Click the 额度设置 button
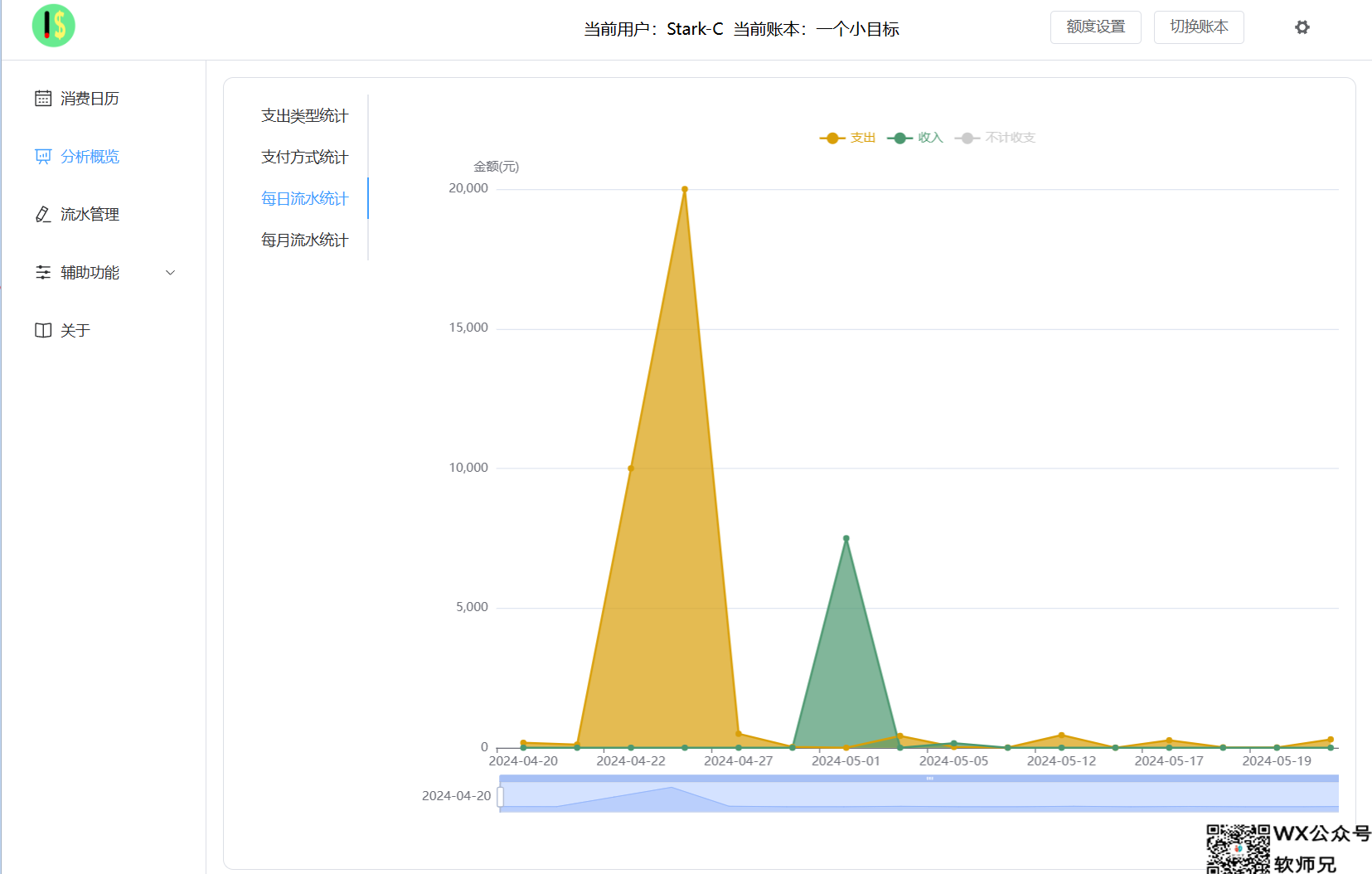This screenshot has height=874, width=1372. coord(1096,27)
